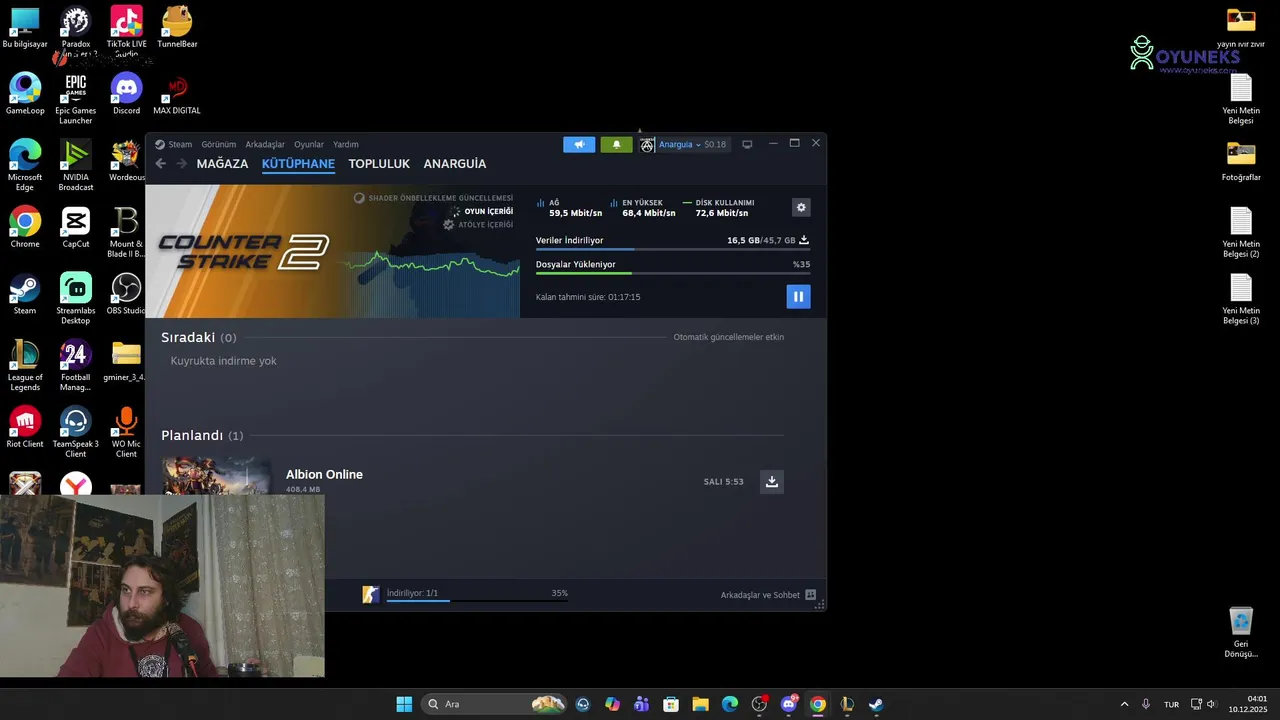Click Albion Online thumbnail image
The image size is (1280, 720).
pyautogui.click(x=217, y=476)
